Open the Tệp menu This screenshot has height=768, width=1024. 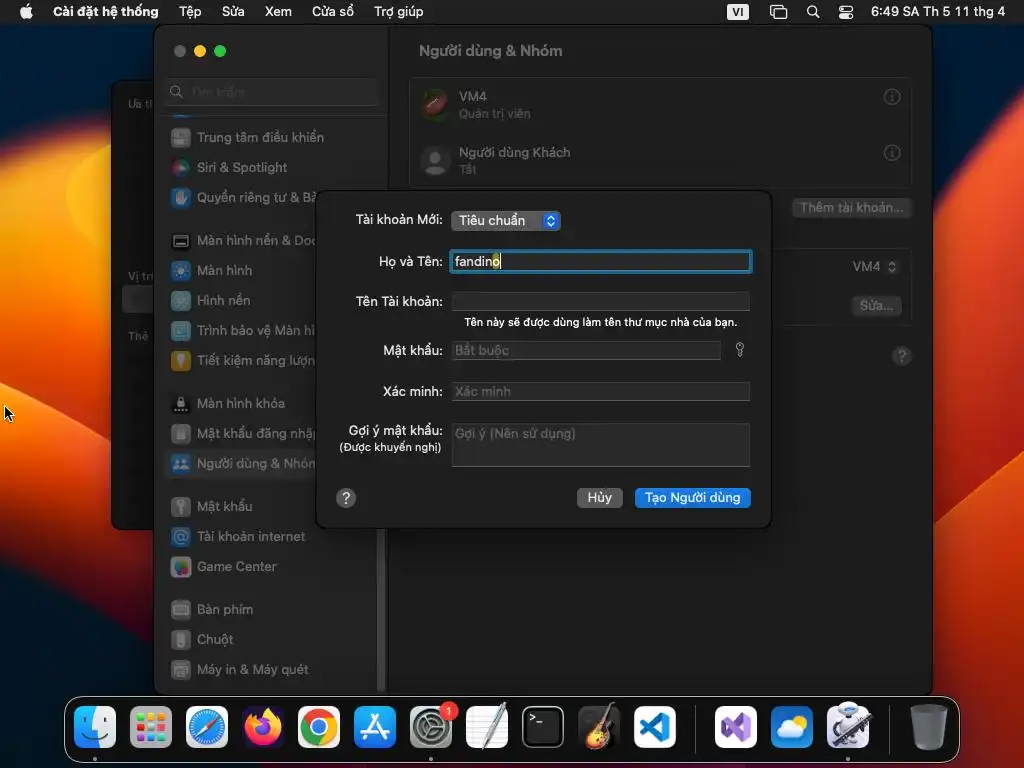190,12
